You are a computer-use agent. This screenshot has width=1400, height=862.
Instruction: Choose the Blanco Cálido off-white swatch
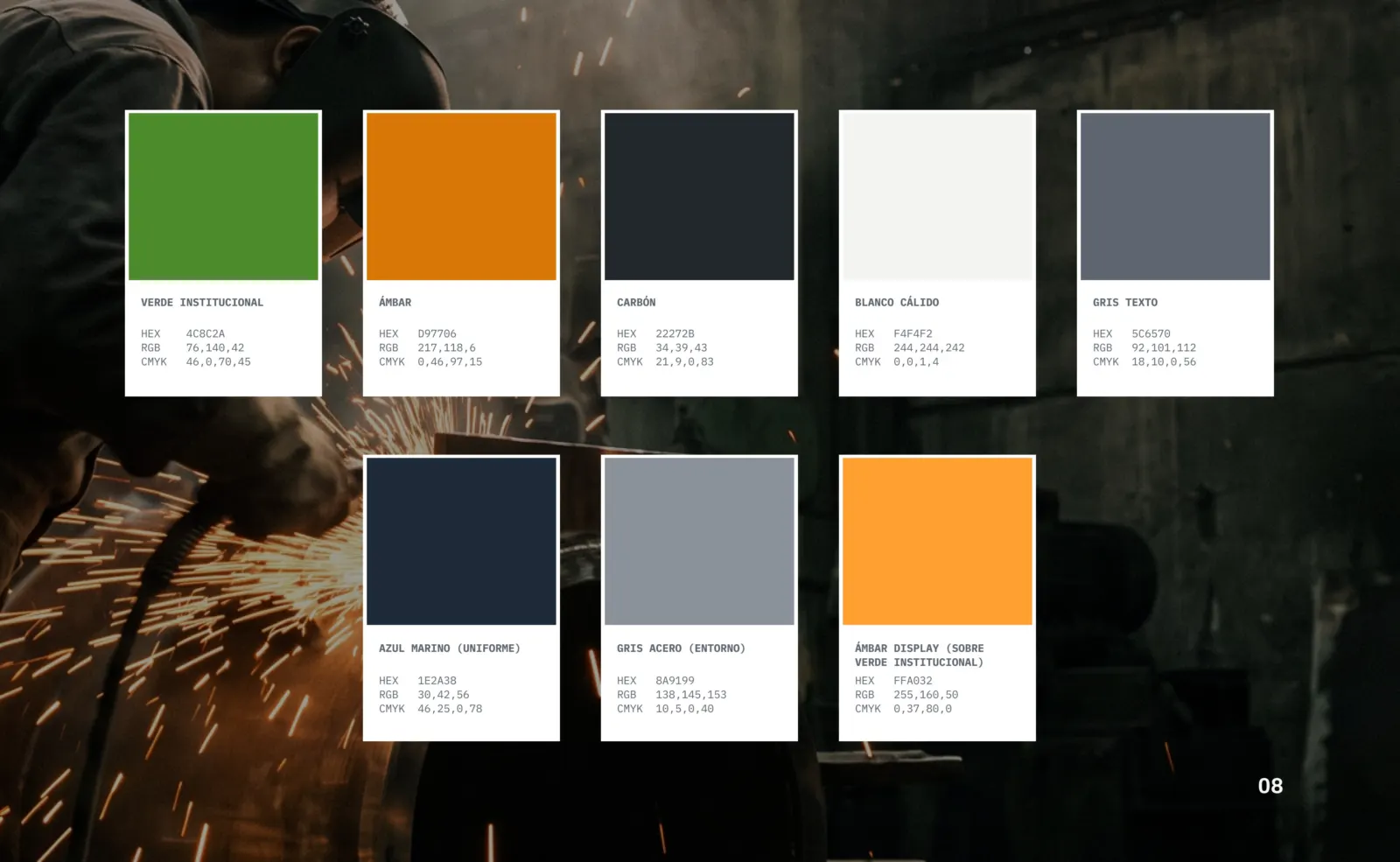pyautogui.click(x=937, y=197)
